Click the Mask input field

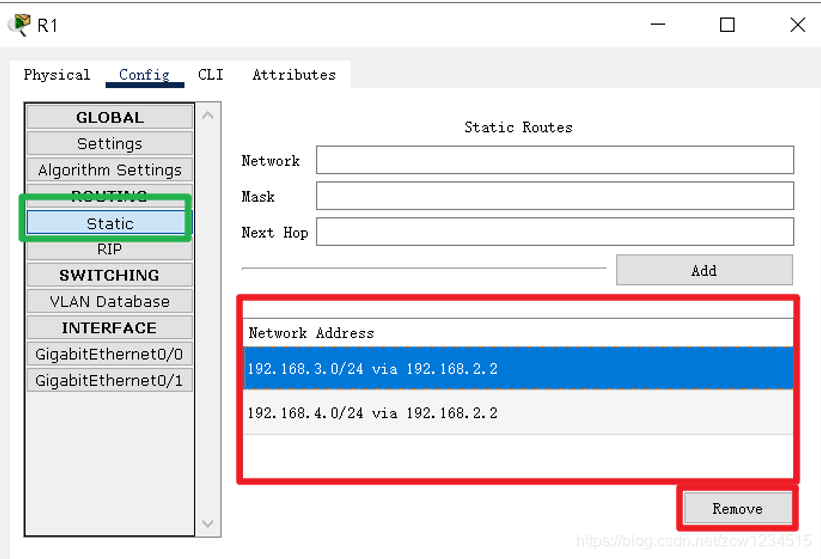point(555,196)
